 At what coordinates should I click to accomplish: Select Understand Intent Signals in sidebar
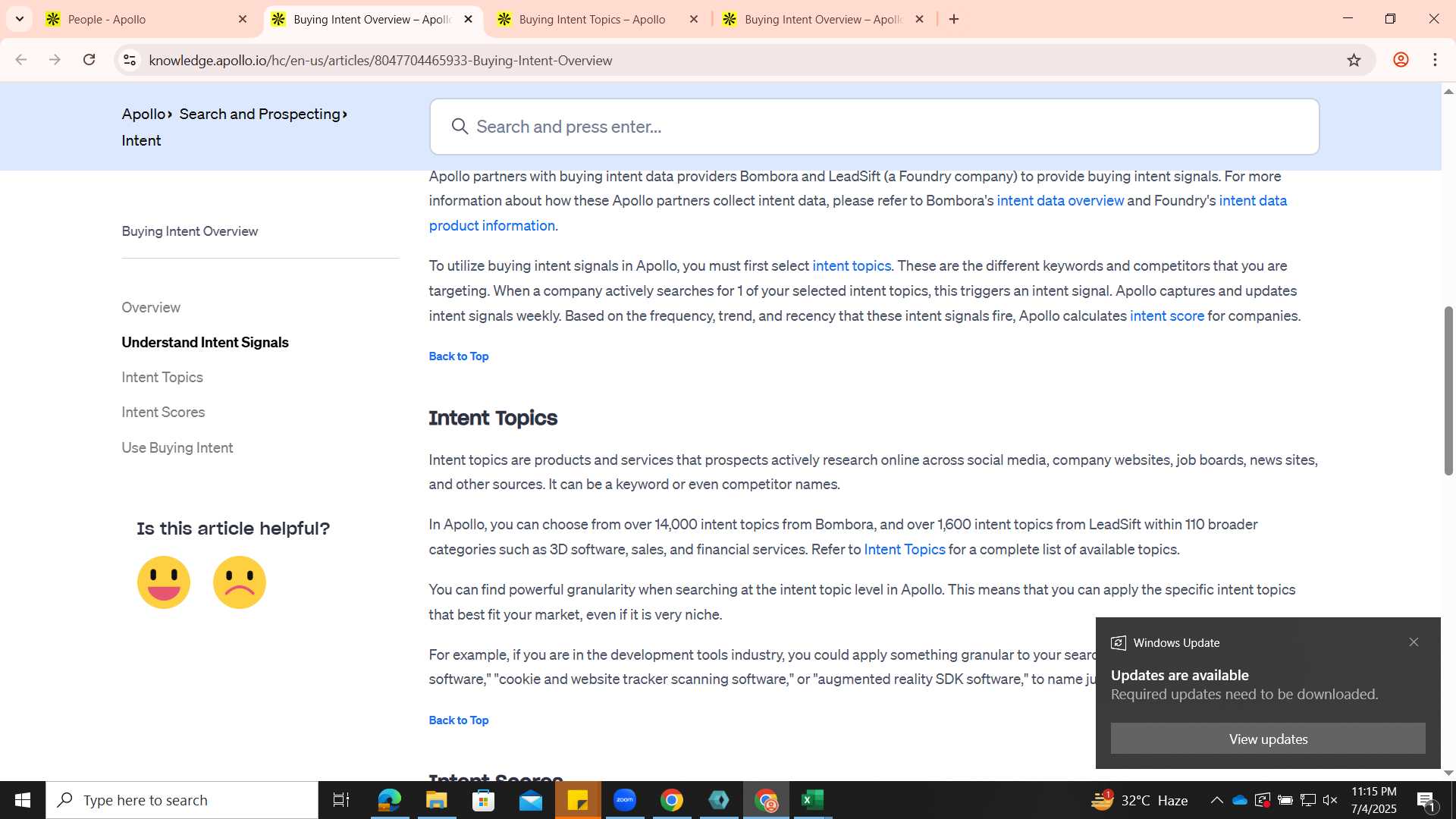pos(205,342)
